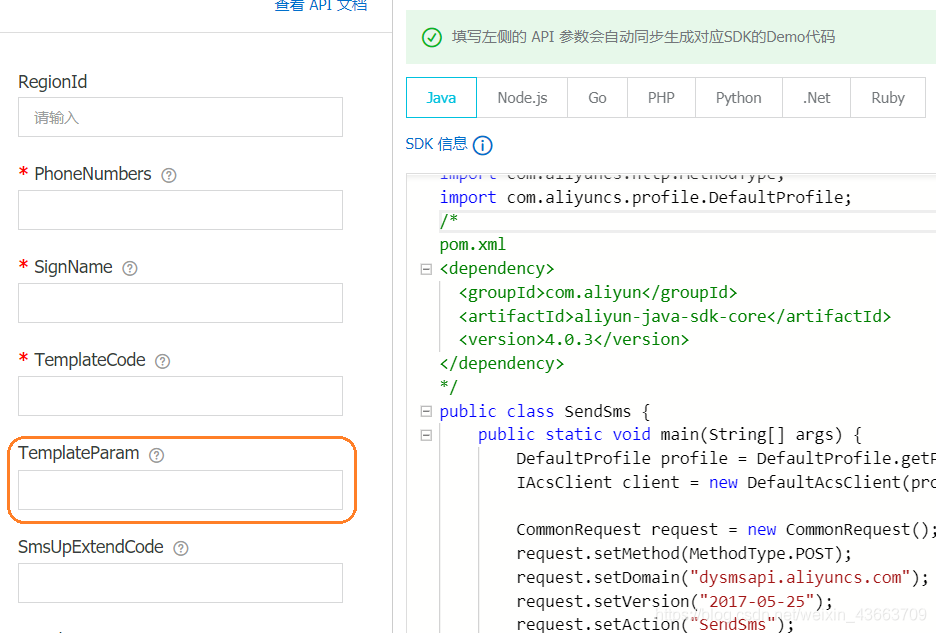Click the public static void main line
The image size is (936, 633).
[670, 435]
